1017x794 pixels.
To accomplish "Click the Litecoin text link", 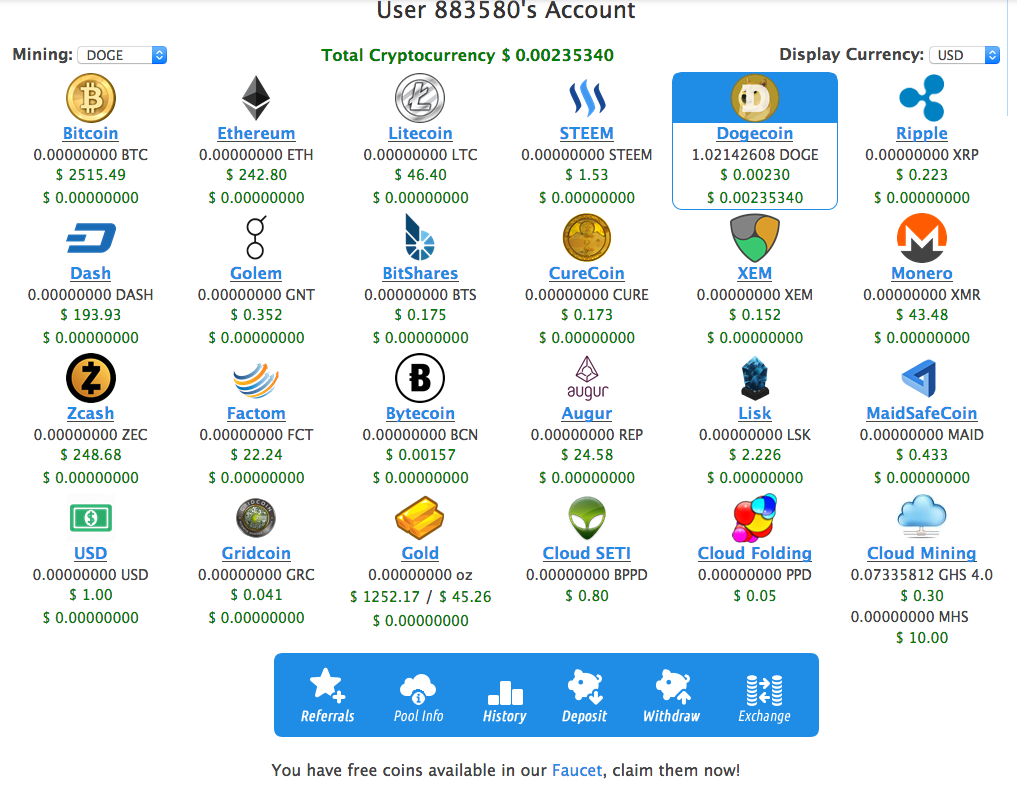I will [420, 133].
